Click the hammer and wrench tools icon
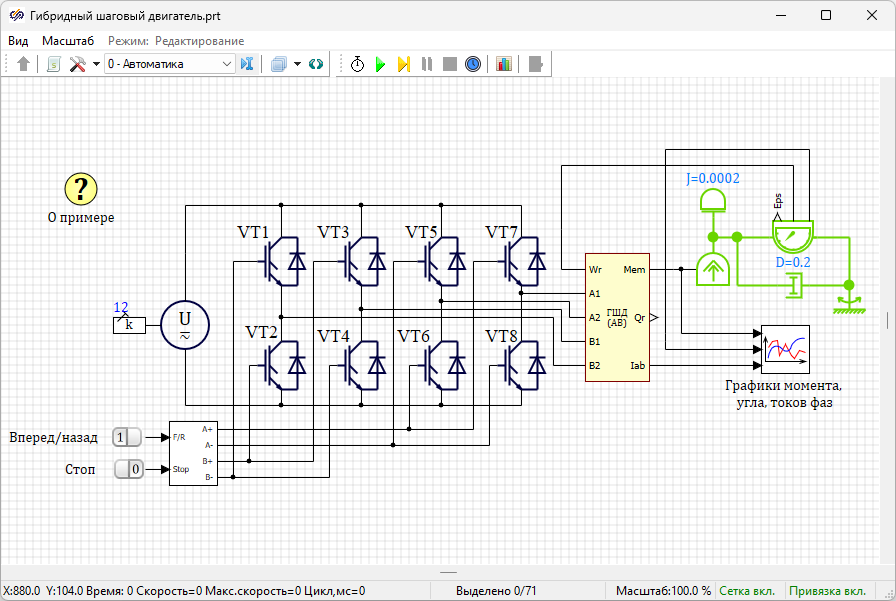896x601 pixels. [77, 64]
